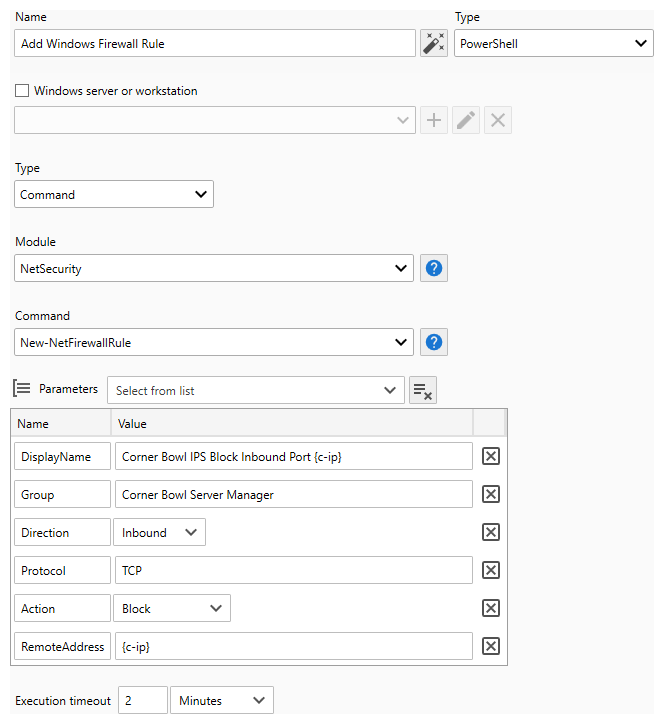The image size is (664, 724).
Task: Remove the DisplayName parameter row
Action: tap(490, 456)
